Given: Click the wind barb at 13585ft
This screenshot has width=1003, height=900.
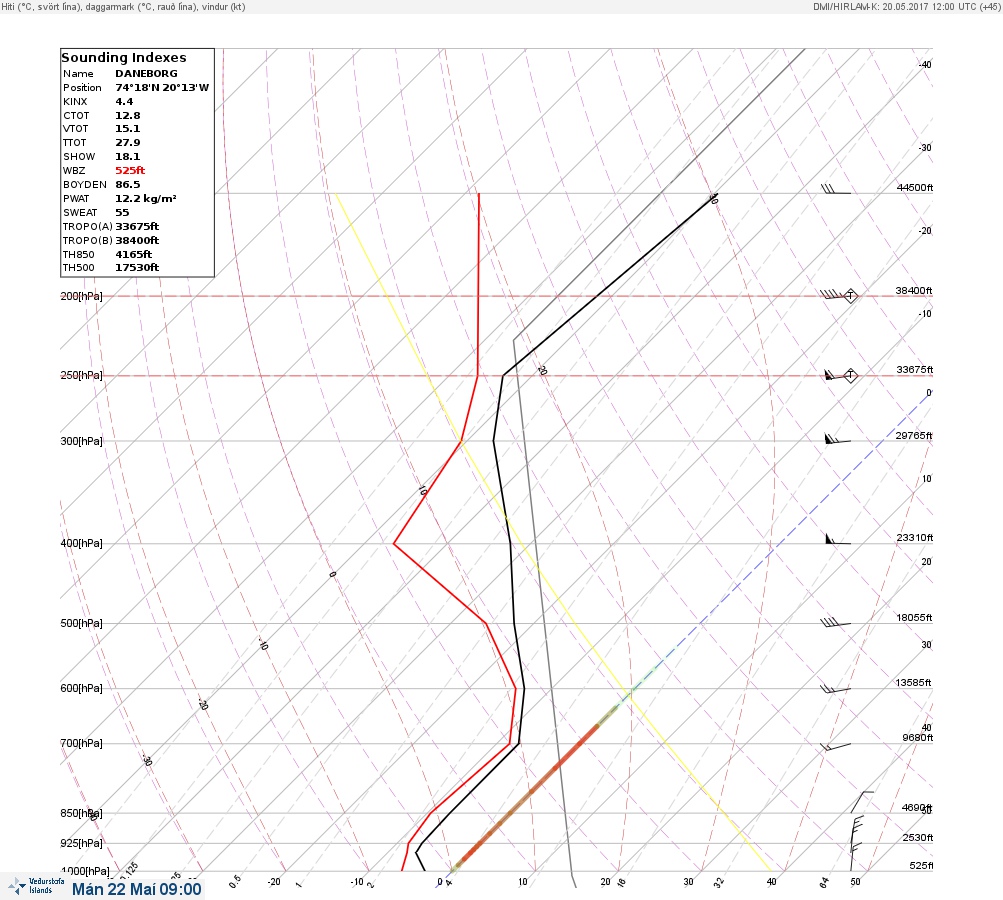Looking at the screenshot, I should (x=835, y=689).
